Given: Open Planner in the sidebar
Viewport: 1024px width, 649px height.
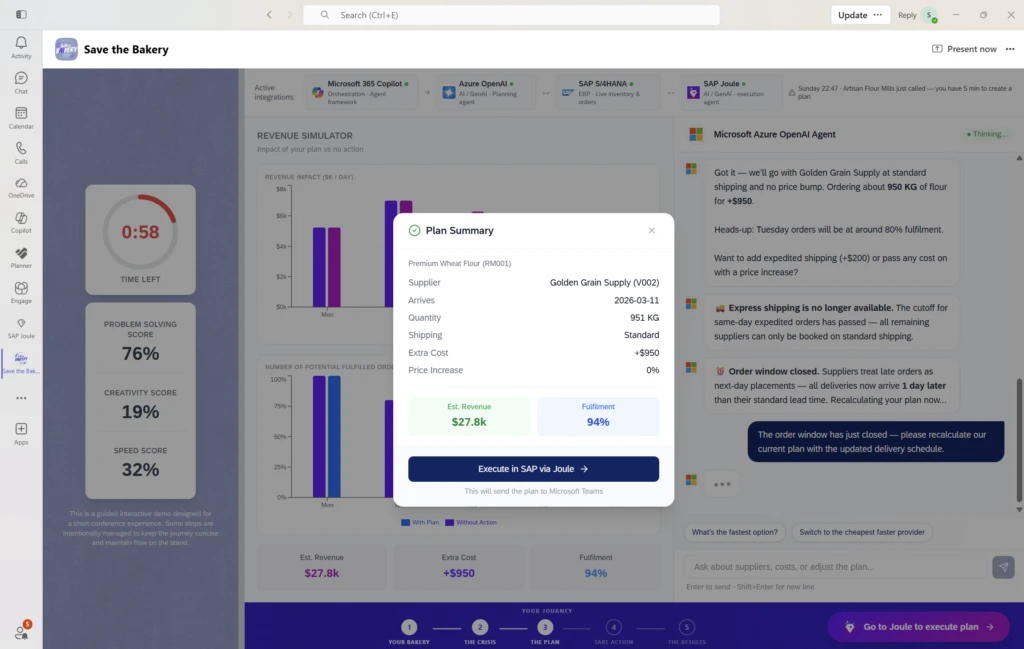Looking at the screenshot, I should click(x=21, y=257).
